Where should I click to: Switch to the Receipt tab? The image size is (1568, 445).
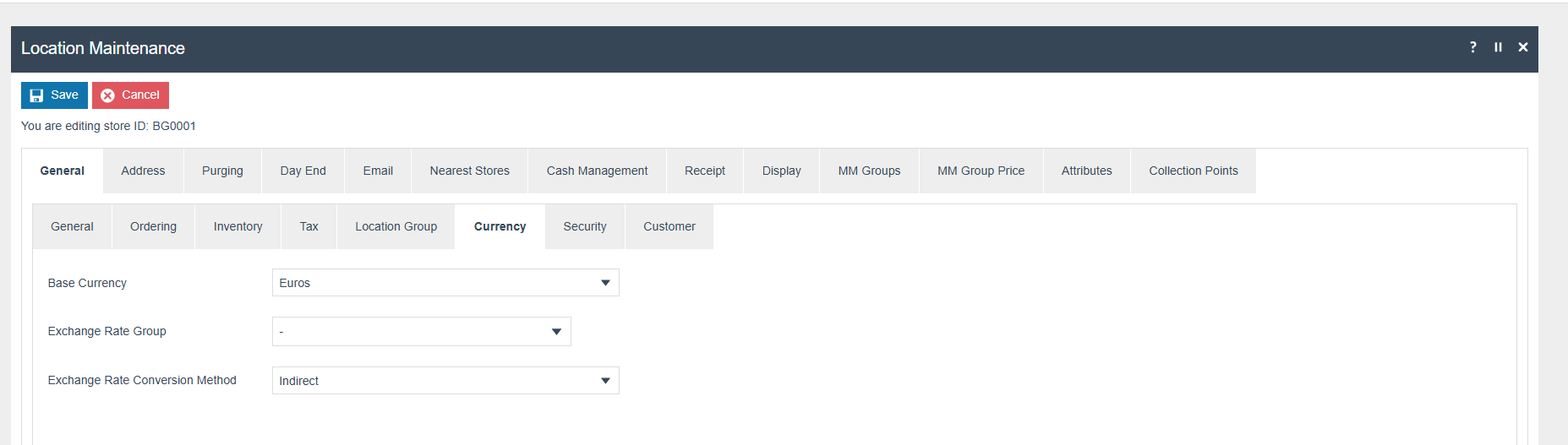(x=704, y=171)
